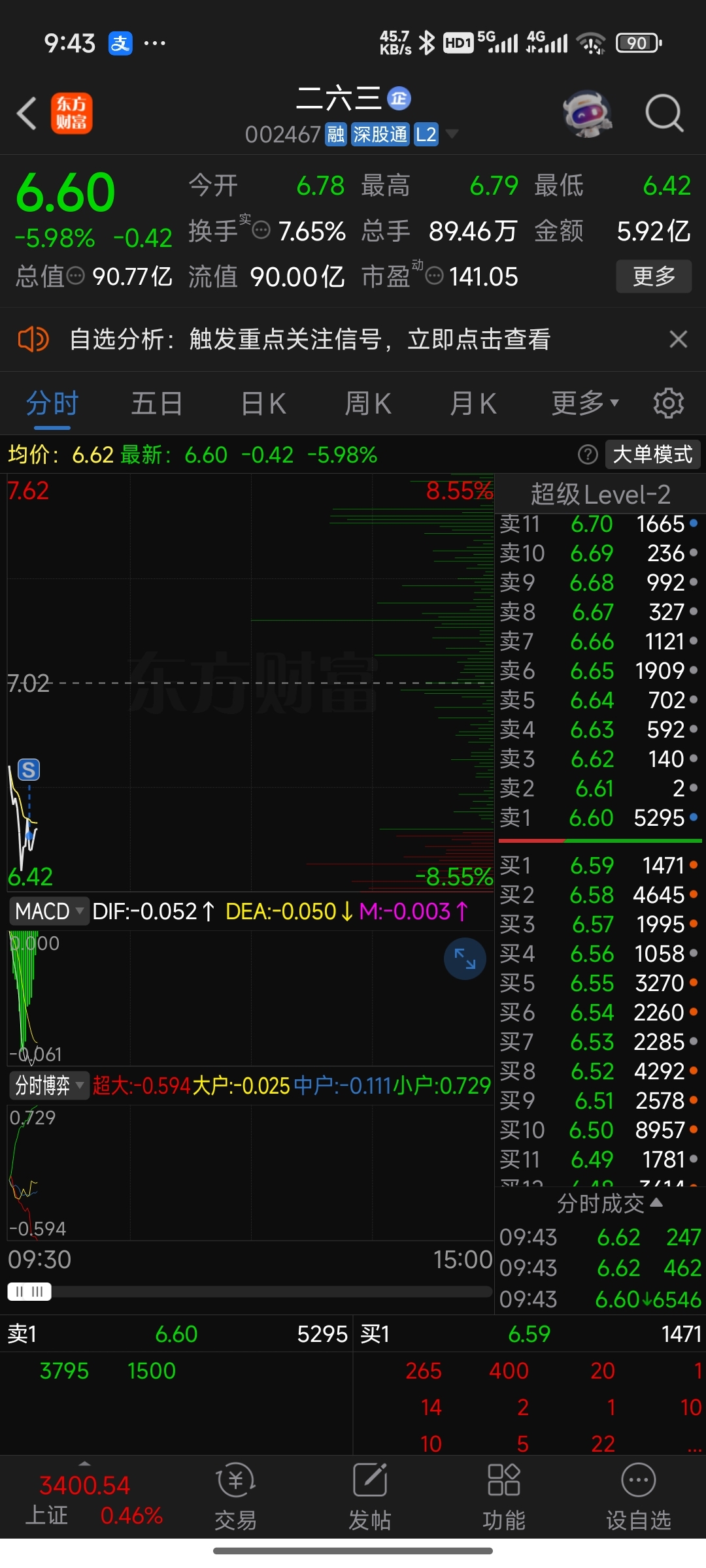Tap bottom 买1 6.59 queue header

[529, 1334]
